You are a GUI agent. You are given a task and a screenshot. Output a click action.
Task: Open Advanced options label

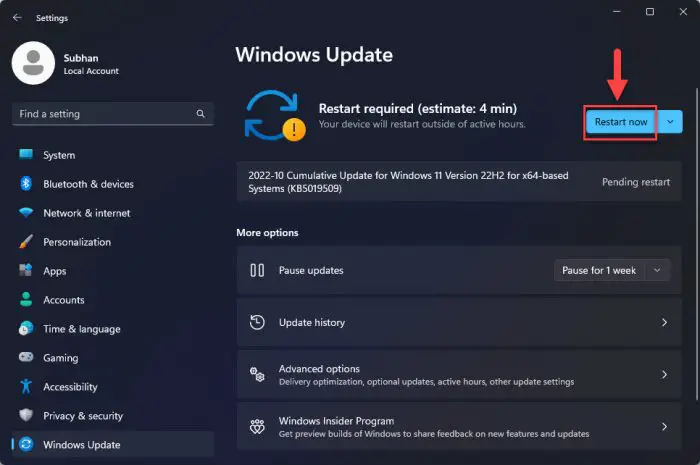pos(319,369)
